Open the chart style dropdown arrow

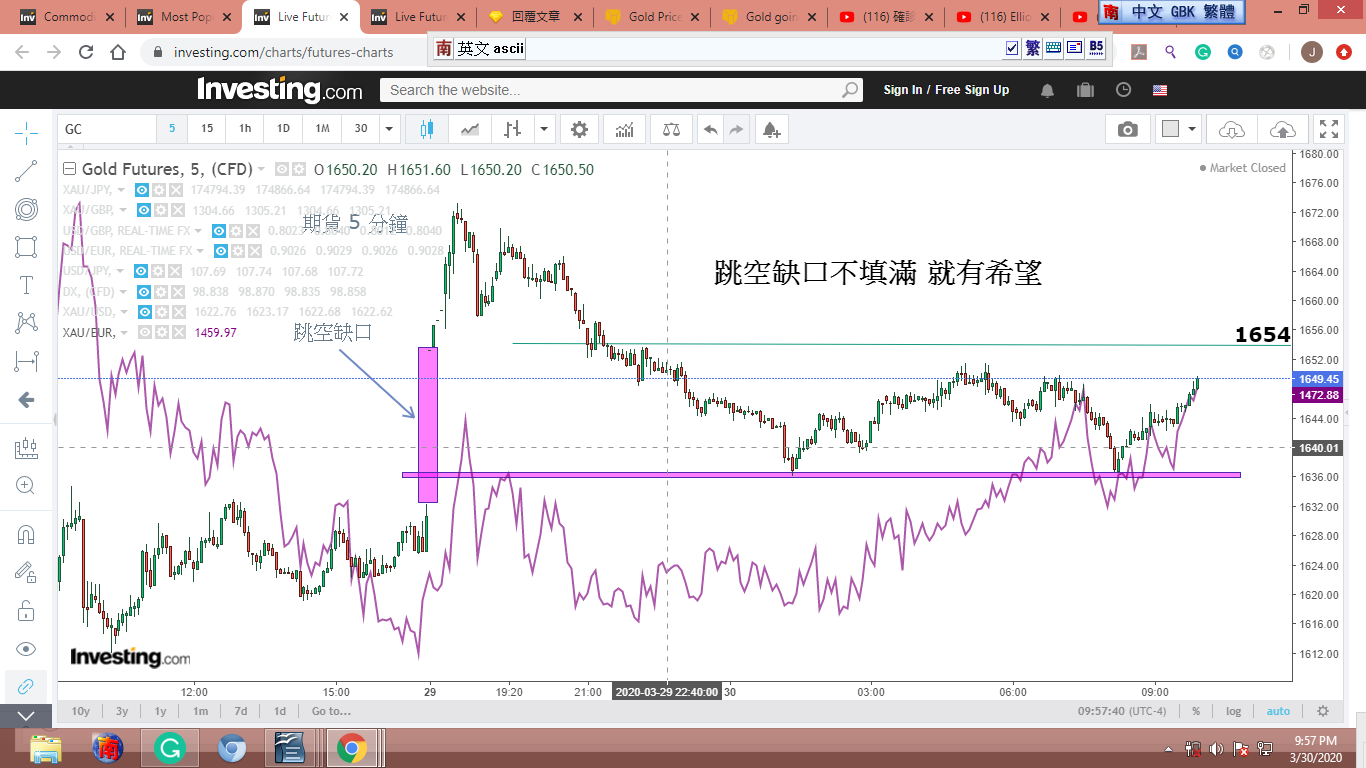(x=543, y=129)
